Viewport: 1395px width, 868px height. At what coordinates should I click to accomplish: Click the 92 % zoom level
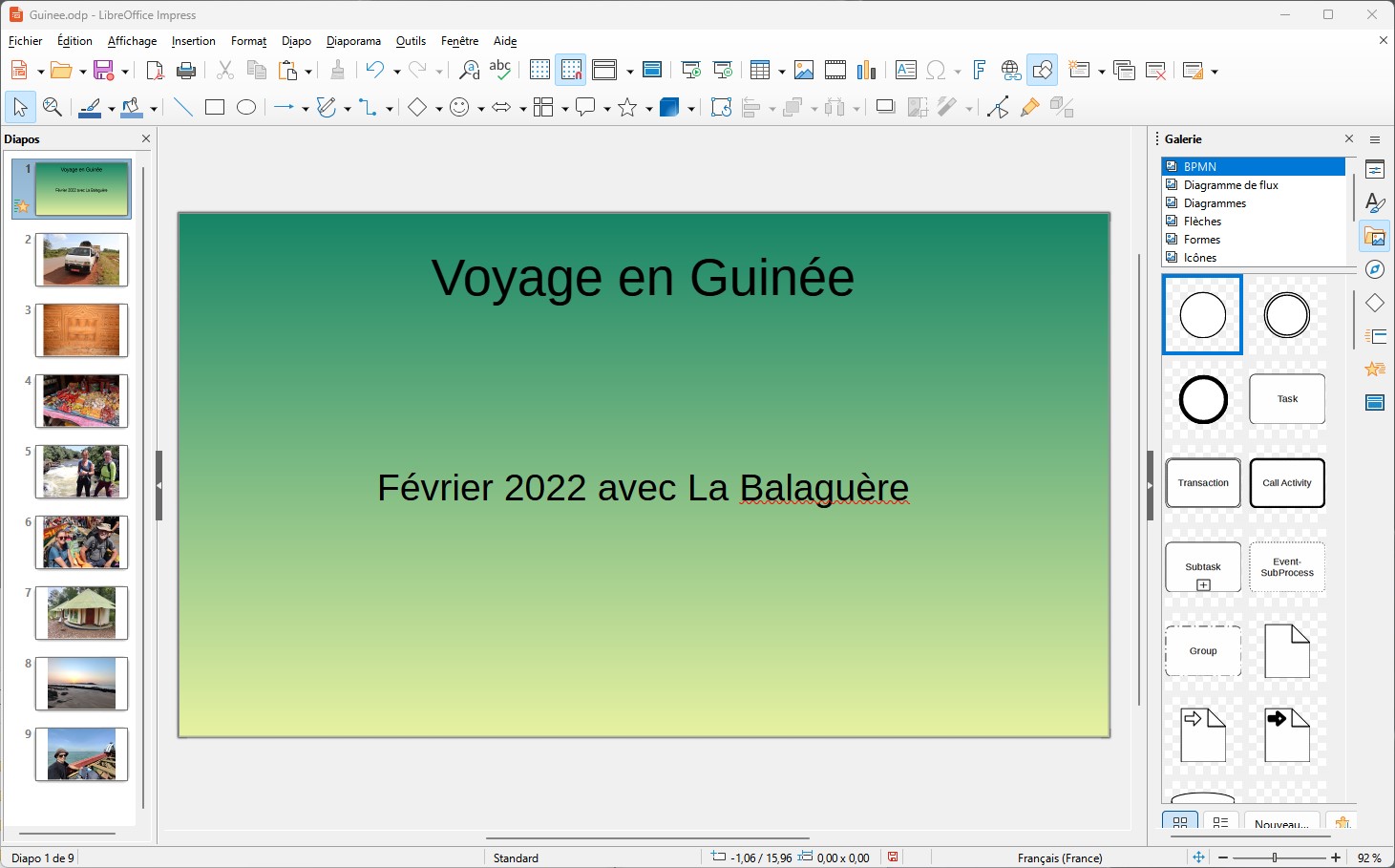coord(1369,857)
